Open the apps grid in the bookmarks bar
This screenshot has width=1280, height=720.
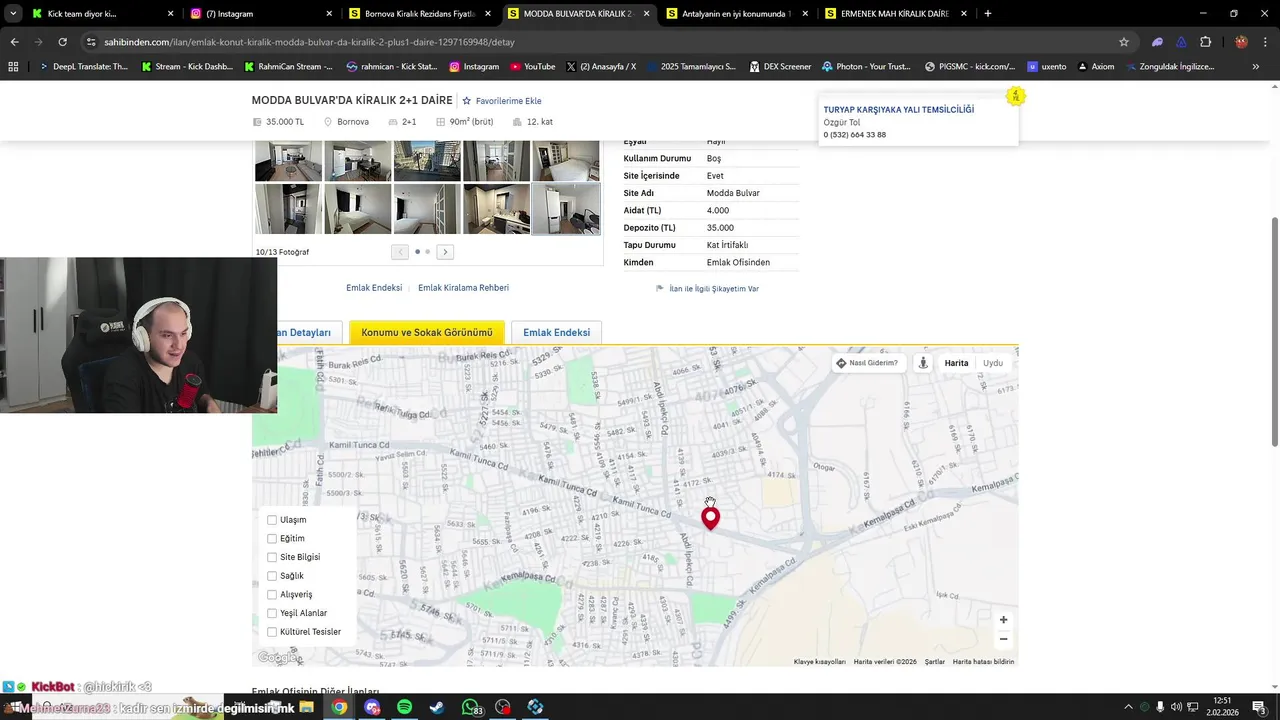coord(13,67)
